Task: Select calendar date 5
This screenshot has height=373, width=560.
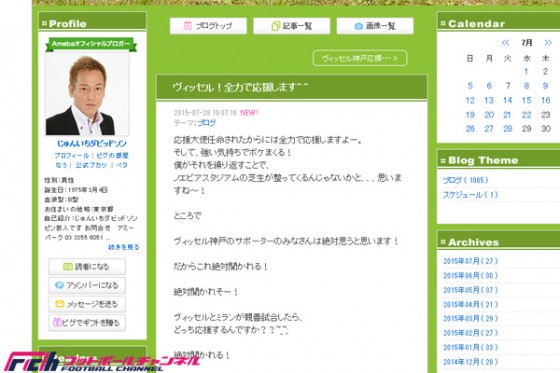Action: (x=470, y=86)
